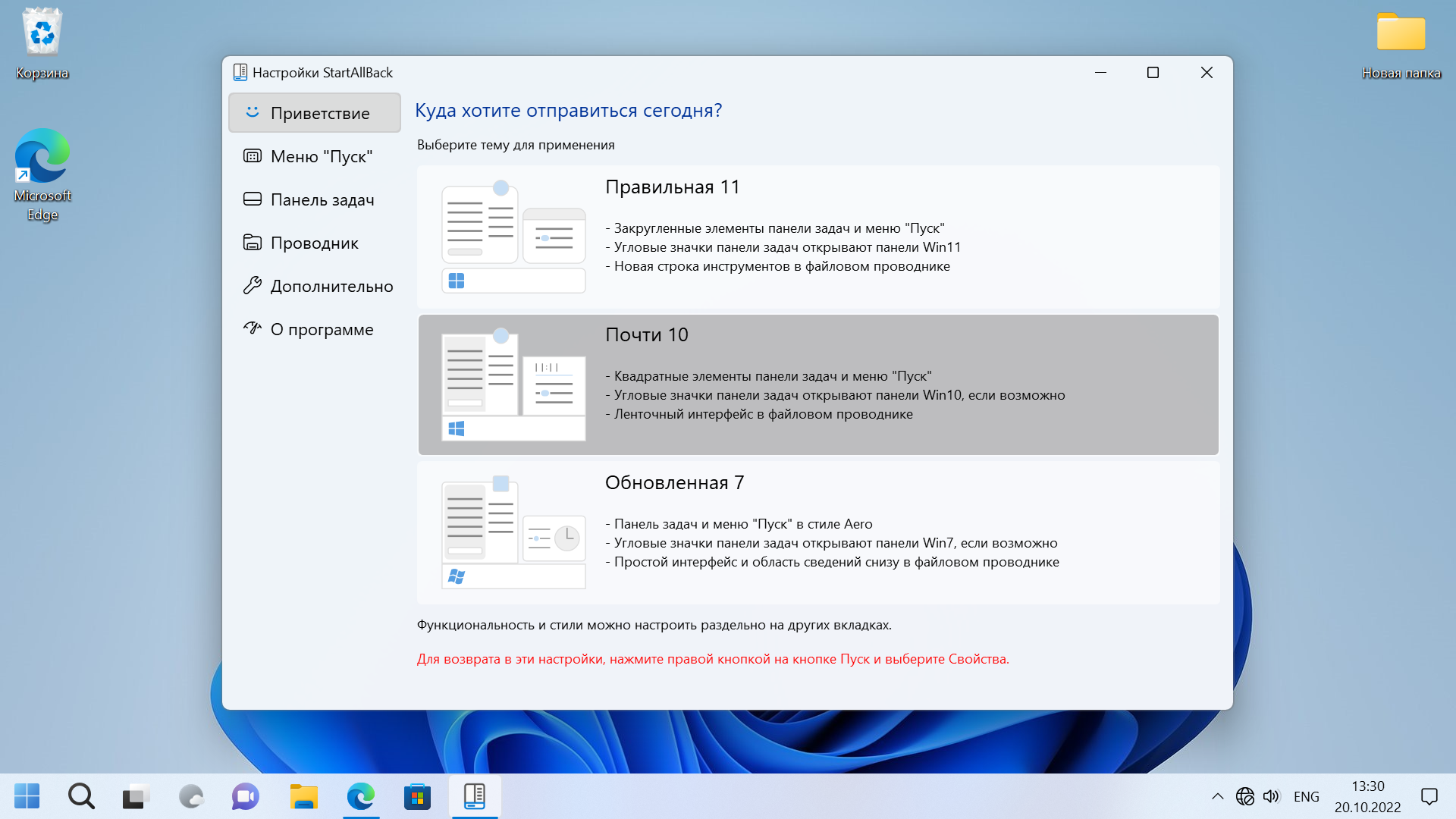
Task: Open Task View on taskbar
Action: click(136, 796)
